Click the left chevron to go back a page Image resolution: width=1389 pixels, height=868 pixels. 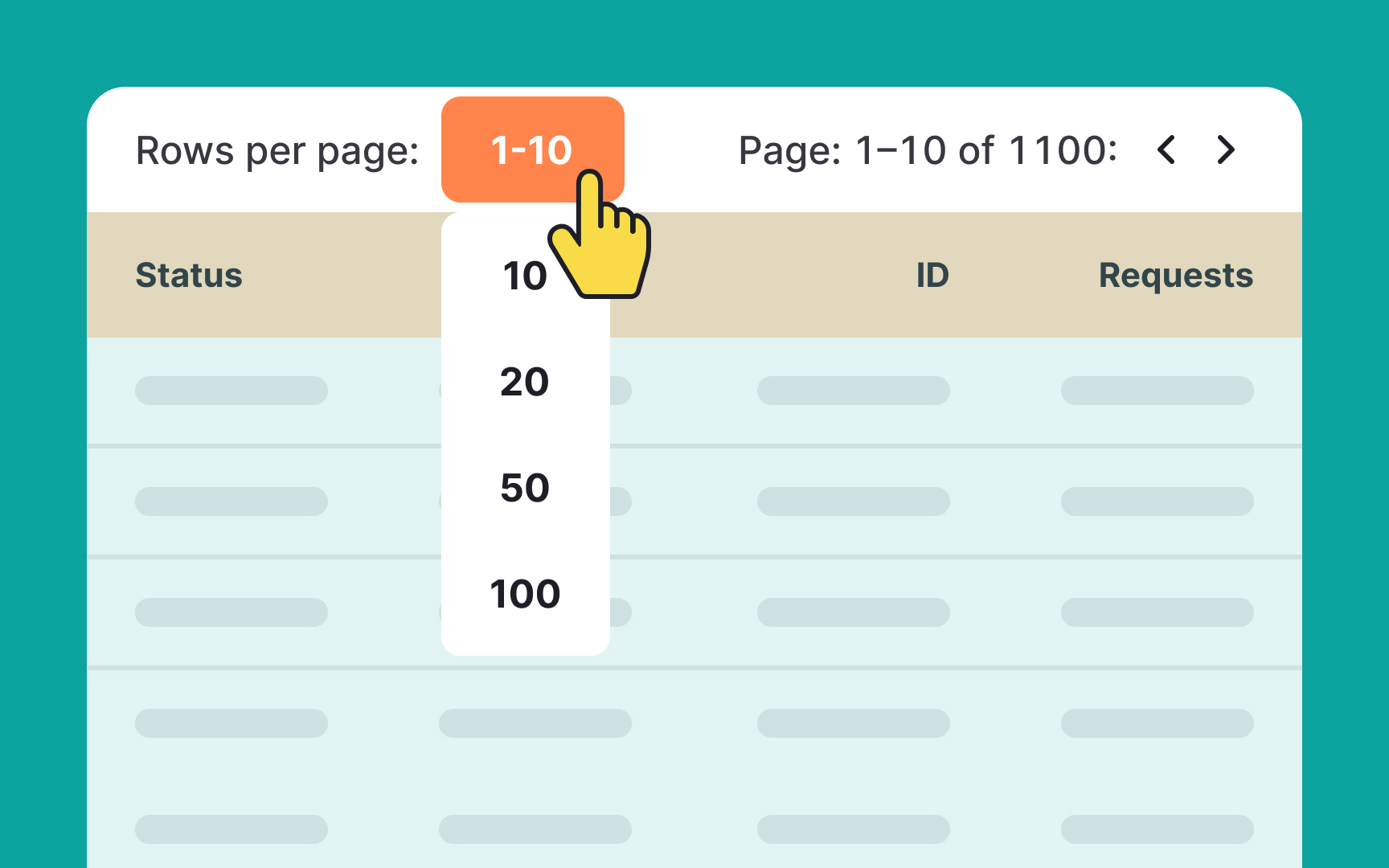pyautogui.click(x=1167, y=149)
